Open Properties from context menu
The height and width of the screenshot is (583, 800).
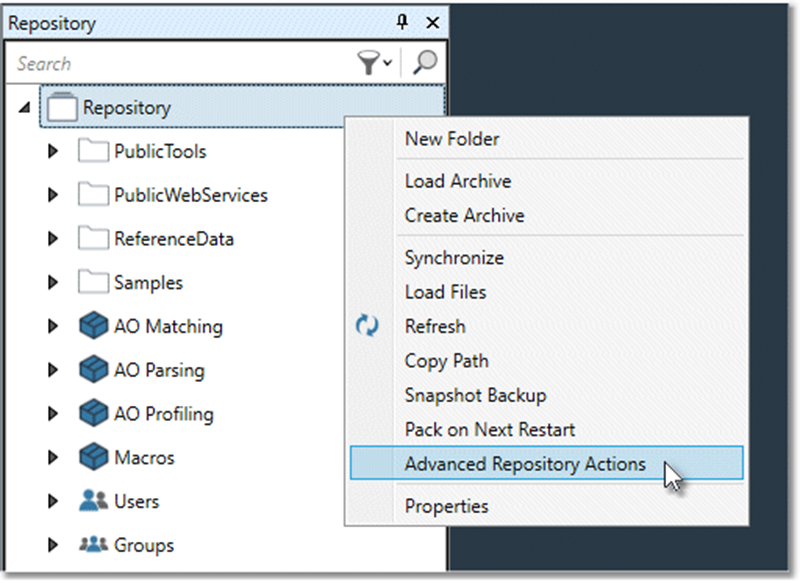(x=446, y=506)
